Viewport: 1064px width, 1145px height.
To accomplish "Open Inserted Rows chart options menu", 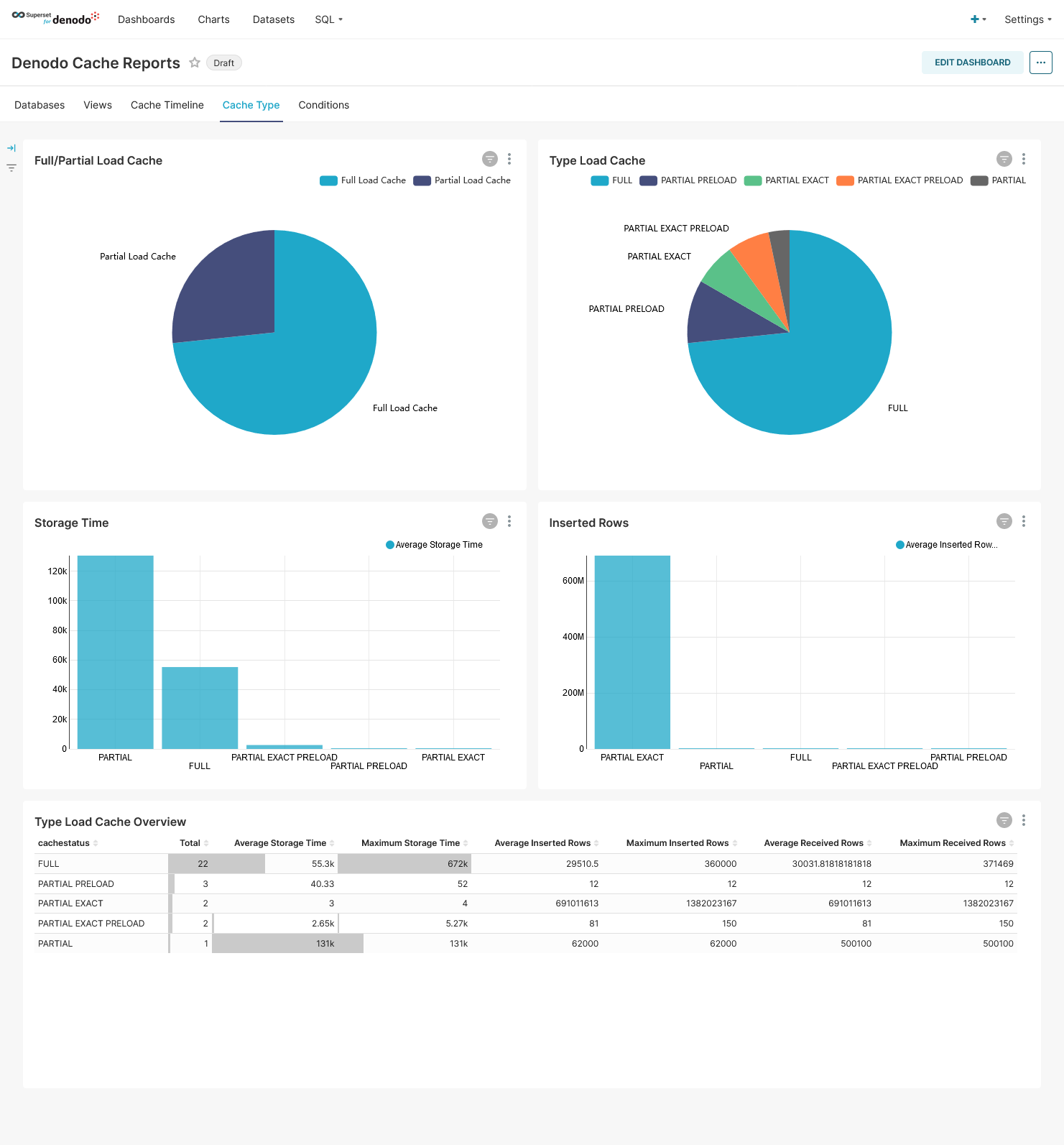I will point(1024,521).
